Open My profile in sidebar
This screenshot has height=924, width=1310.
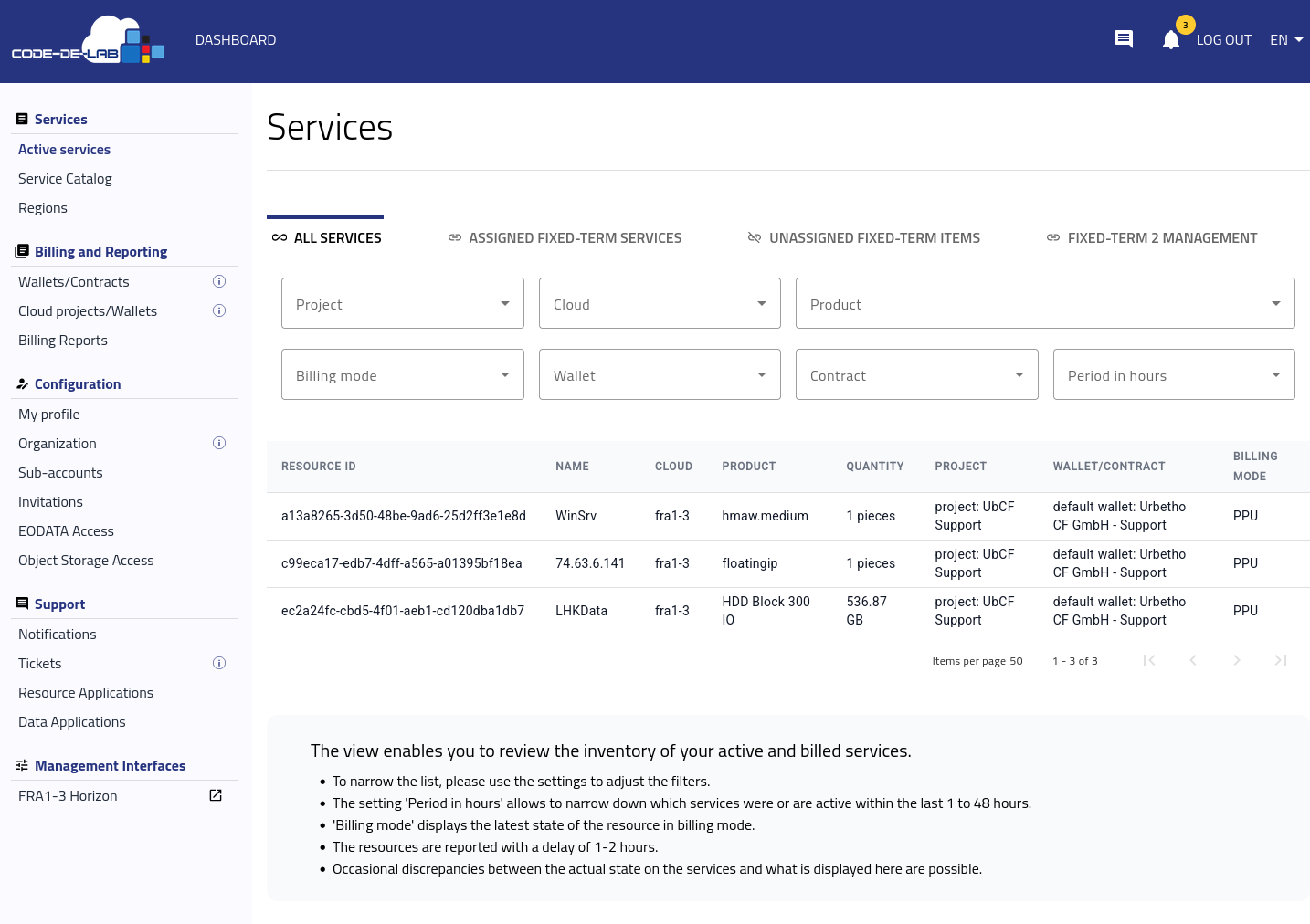click(x=49, y=415)
